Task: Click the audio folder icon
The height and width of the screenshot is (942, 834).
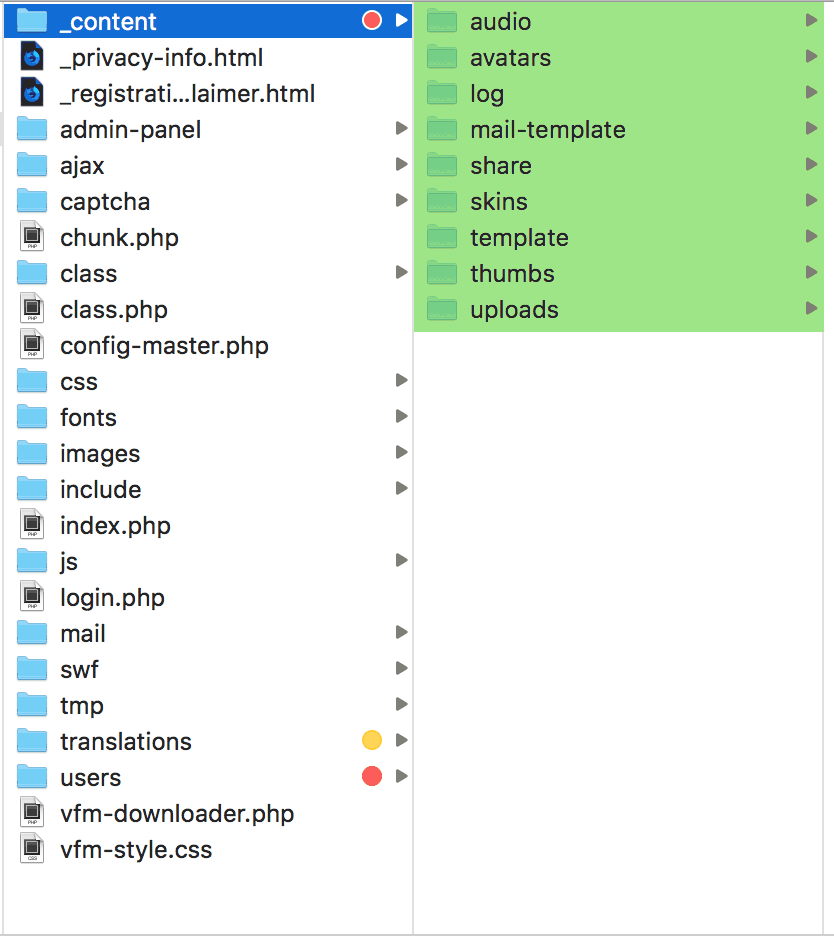Action: (x=442, y=22)
